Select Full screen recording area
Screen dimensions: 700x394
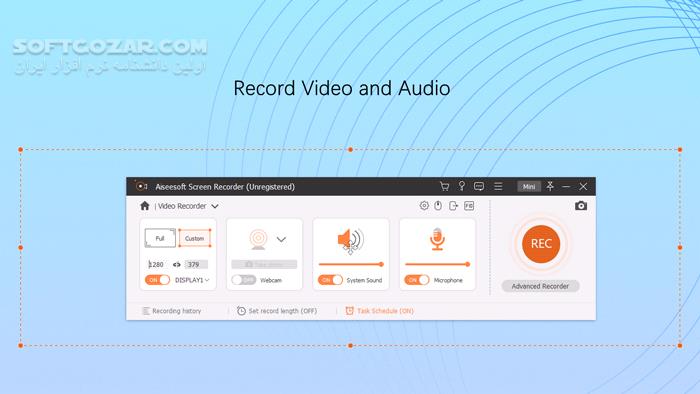tap(160, 238)
